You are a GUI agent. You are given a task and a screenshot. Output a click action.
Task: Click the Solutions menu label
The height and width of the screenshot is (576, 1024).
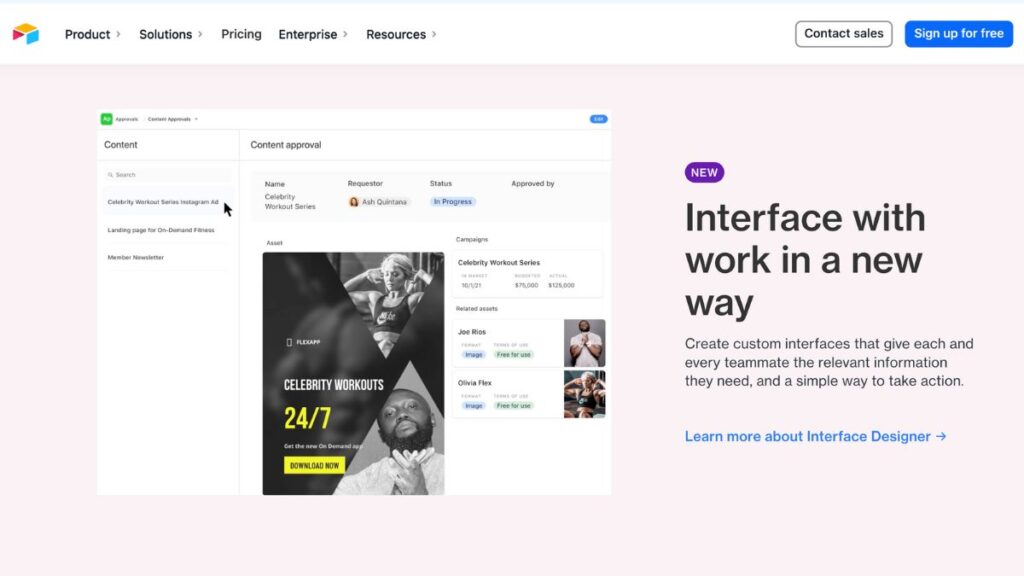[x=165, y=34]
